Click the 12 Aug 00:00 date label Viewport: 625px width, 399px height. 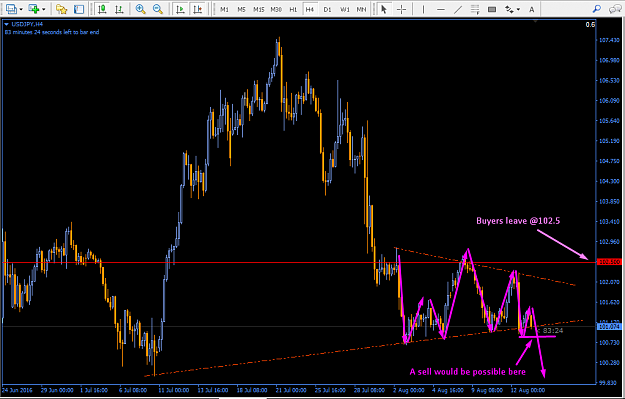pyautogui.click(x=528, y=390)
